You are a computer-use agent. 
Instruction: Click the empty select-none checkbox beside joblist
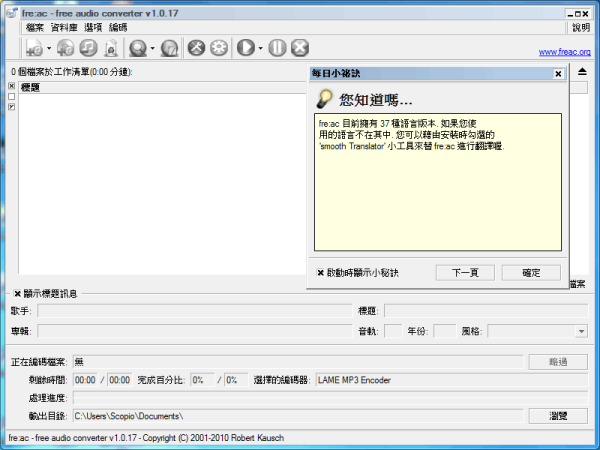(11, 96)
